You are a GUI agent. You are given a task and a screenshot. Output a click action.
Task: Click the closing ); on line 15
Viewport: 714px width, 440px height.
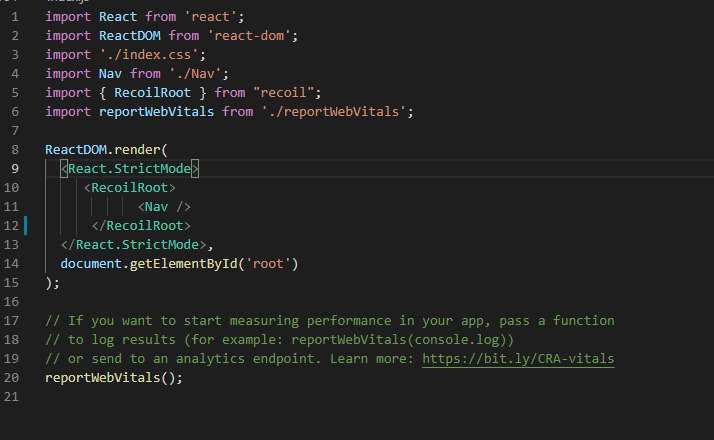52,283
